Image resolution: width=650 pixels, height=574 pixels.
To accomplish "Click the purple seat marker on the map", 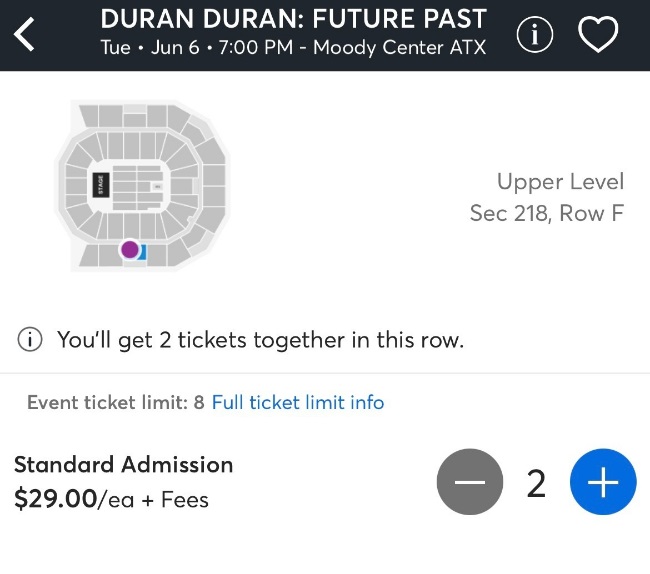I will coord(129,250).
